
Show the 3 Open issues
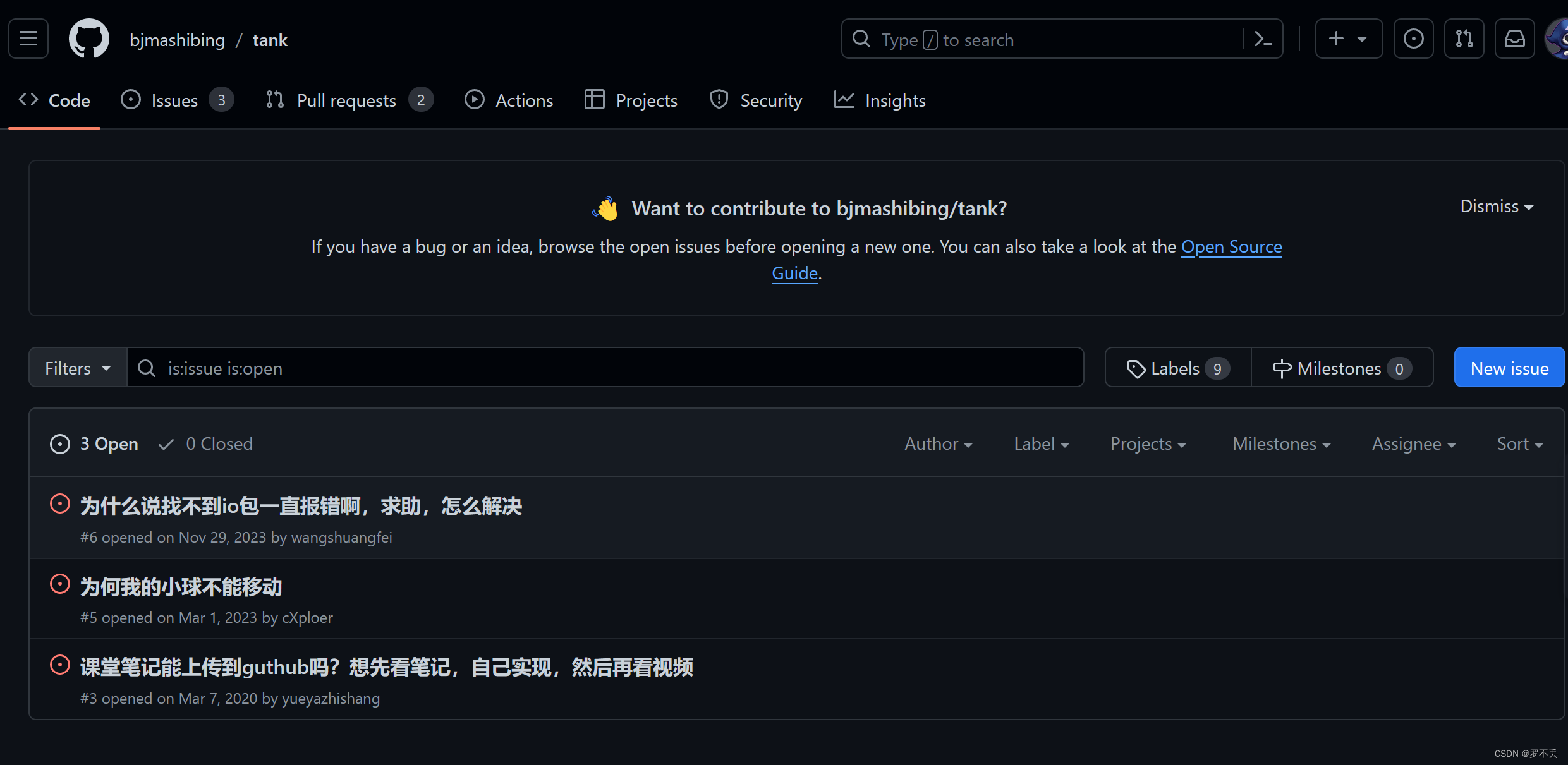click(94, 443)
